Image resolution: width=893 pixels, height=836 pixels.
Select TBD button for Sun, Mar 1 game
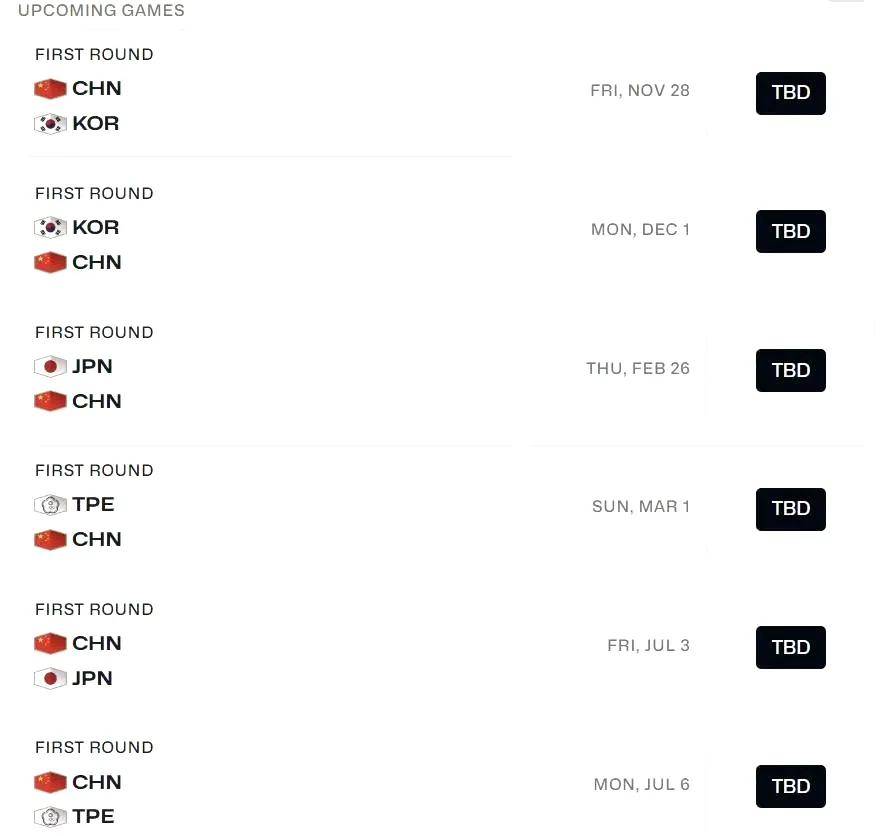[x=790, y=509]
